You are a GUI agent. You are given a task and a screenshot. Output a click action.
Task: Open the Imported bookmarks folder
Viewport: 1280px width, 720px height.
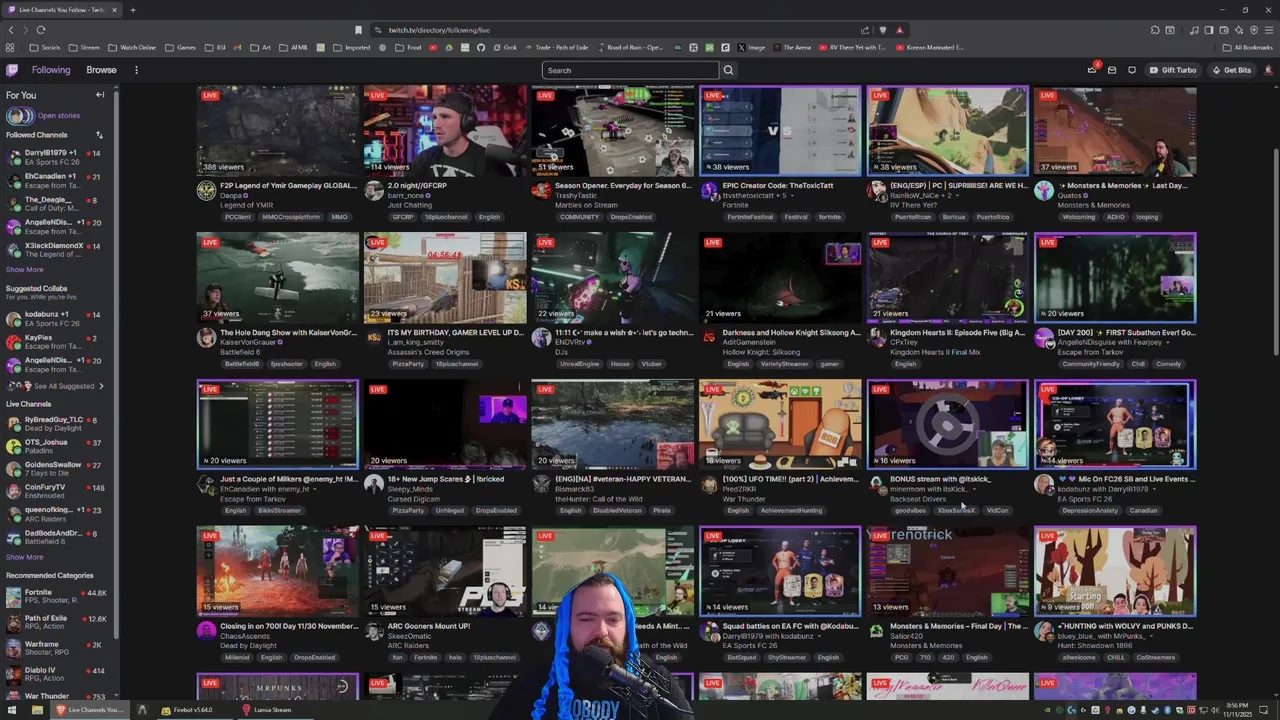click(x=351, y=47)
